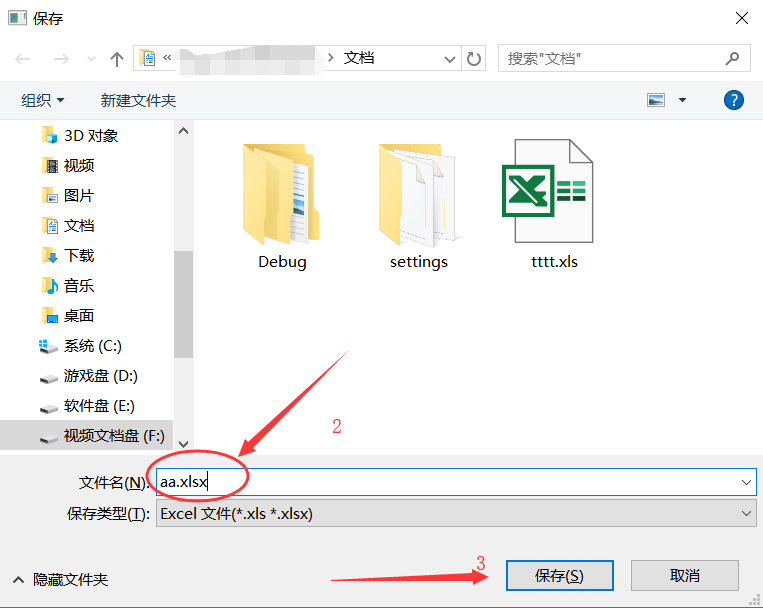The width and height of the screenshot is (763, 608).
Task: Click the aa.xlsx file name field
Action: tap(456, 482)
